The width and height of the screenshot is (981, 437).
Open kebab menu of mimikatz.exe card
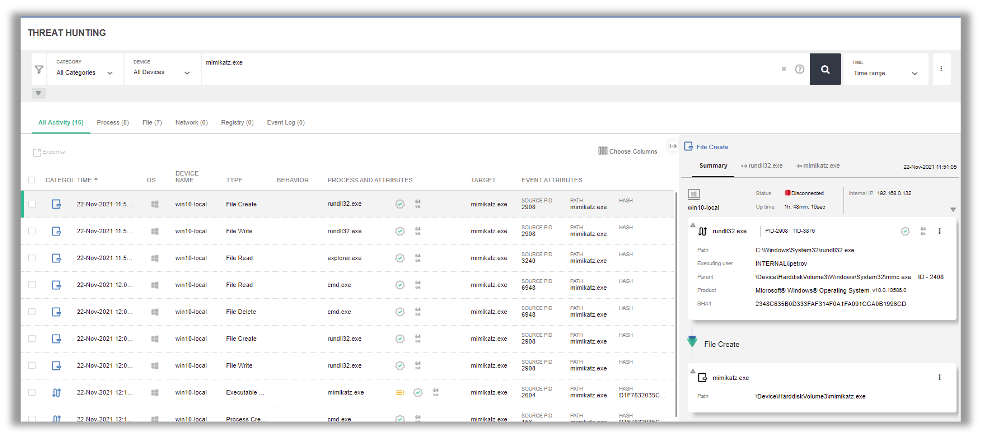pos(939,377)
